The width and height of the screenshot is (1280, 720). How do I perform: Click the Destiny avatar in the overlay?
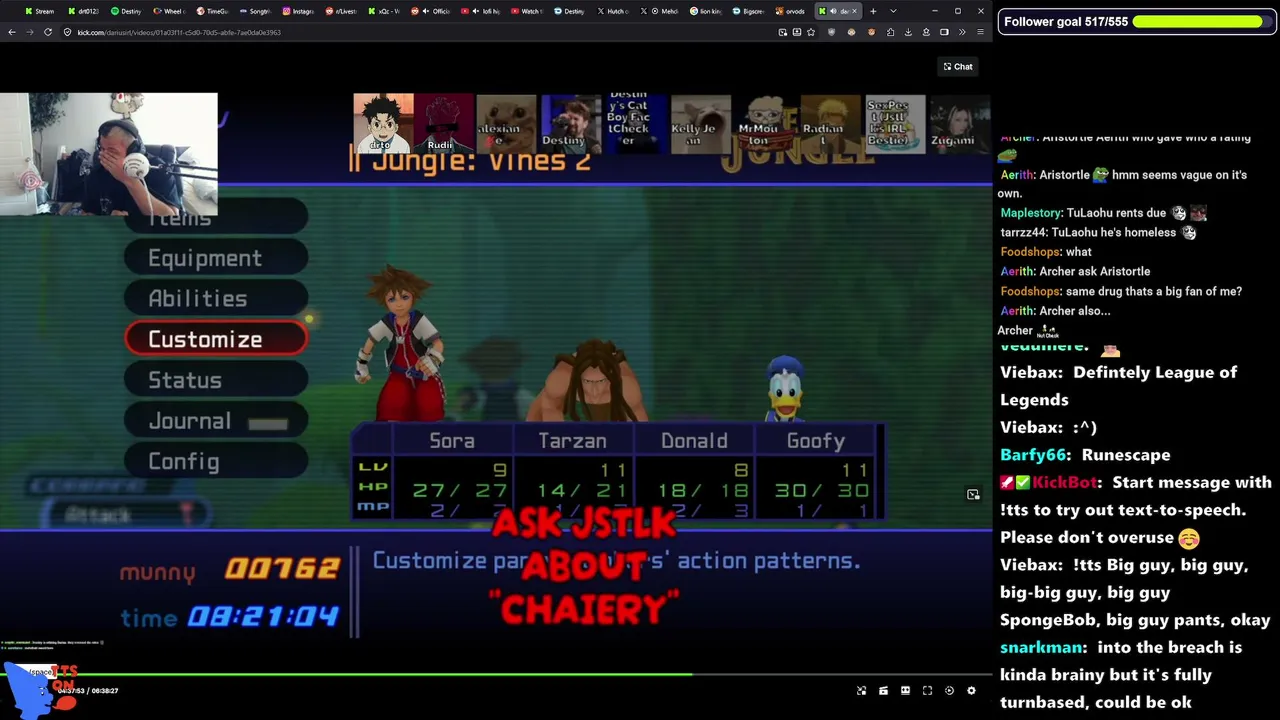[571, 123]
